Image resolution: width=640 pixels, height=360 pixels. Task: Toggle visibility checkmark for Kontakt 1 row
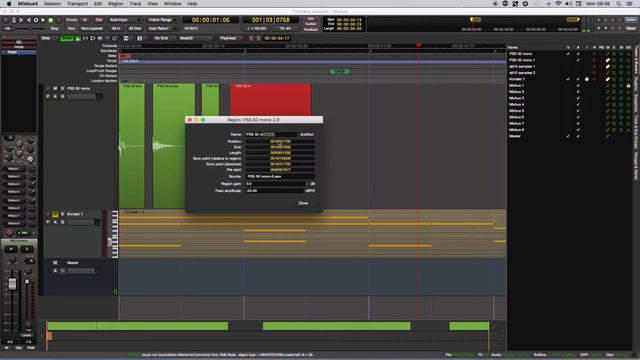(x=568, y=79)
